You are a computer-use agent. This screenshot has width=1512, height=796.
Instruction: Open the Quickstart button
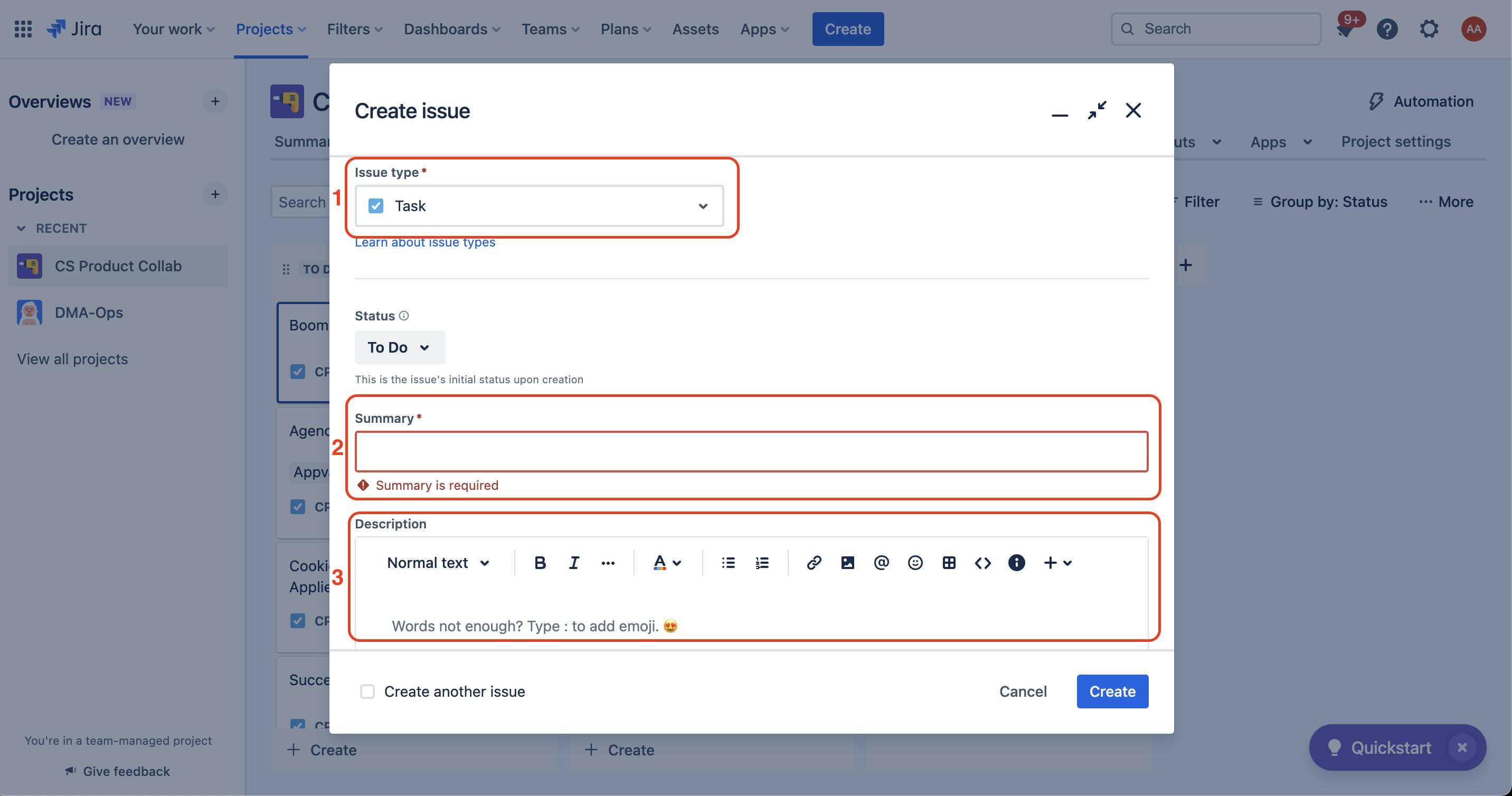[x=1379, y=747]
